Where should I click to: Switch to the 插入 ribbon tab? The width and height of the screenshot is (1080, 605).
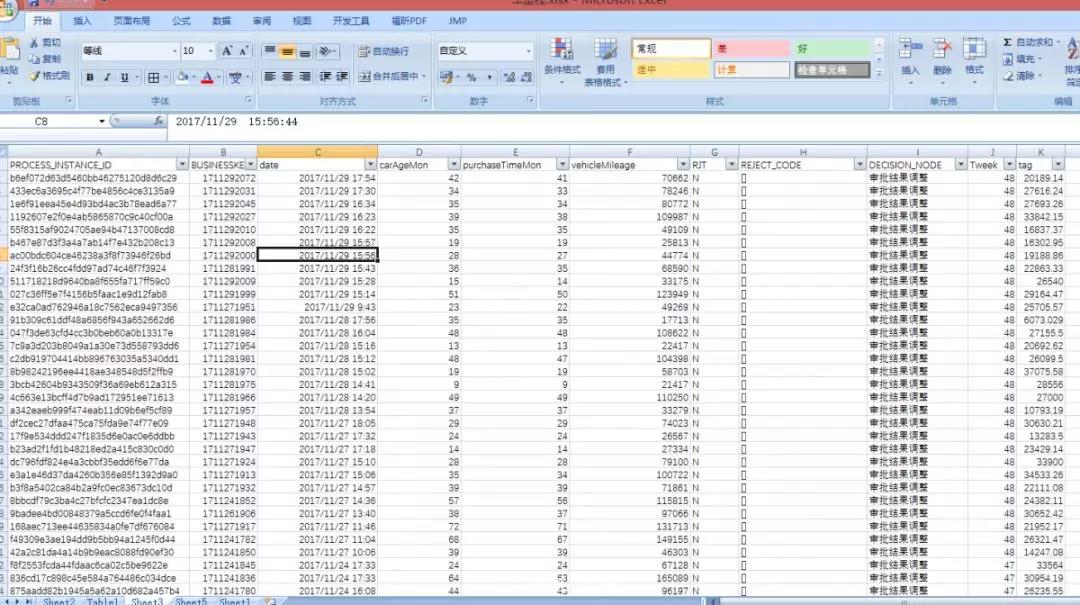pos(82,21)
